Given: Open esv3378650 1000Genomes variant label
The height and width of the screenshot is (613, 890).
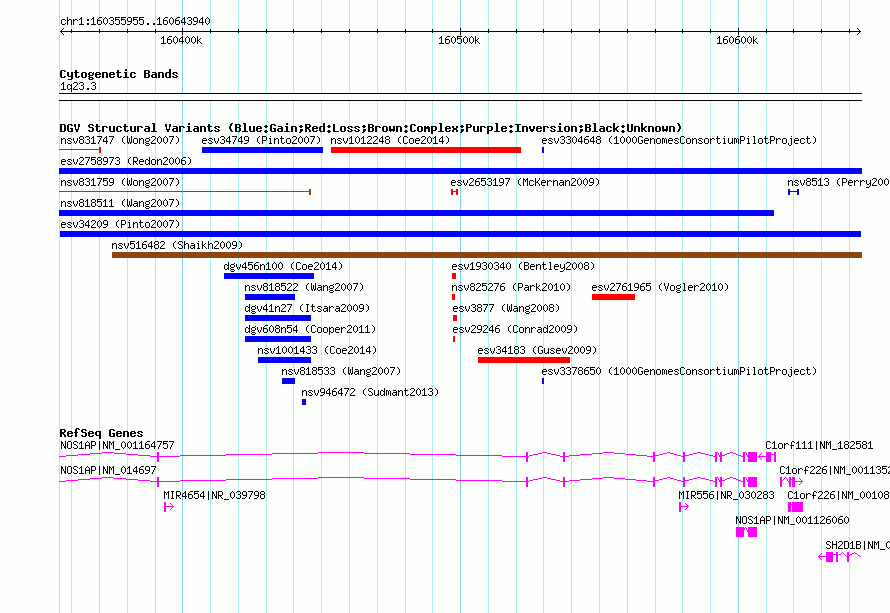Looking at the screenshot, I should tap(679, 371).
